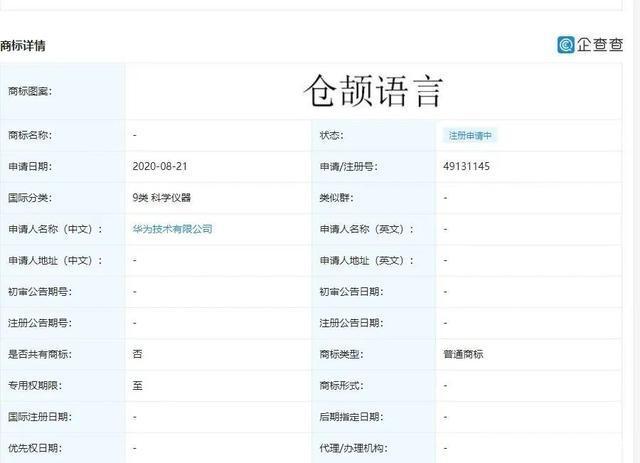Viewport: 640px width, 463px height.
Task: Open the 华为技术有限公司 applicant link
Action: 172,229
